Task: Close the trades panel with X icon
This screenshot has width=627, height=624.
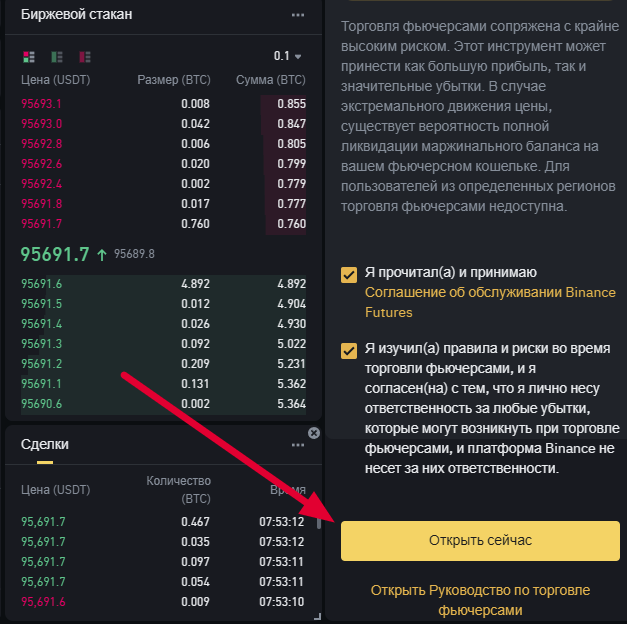Action: point(314,433)
